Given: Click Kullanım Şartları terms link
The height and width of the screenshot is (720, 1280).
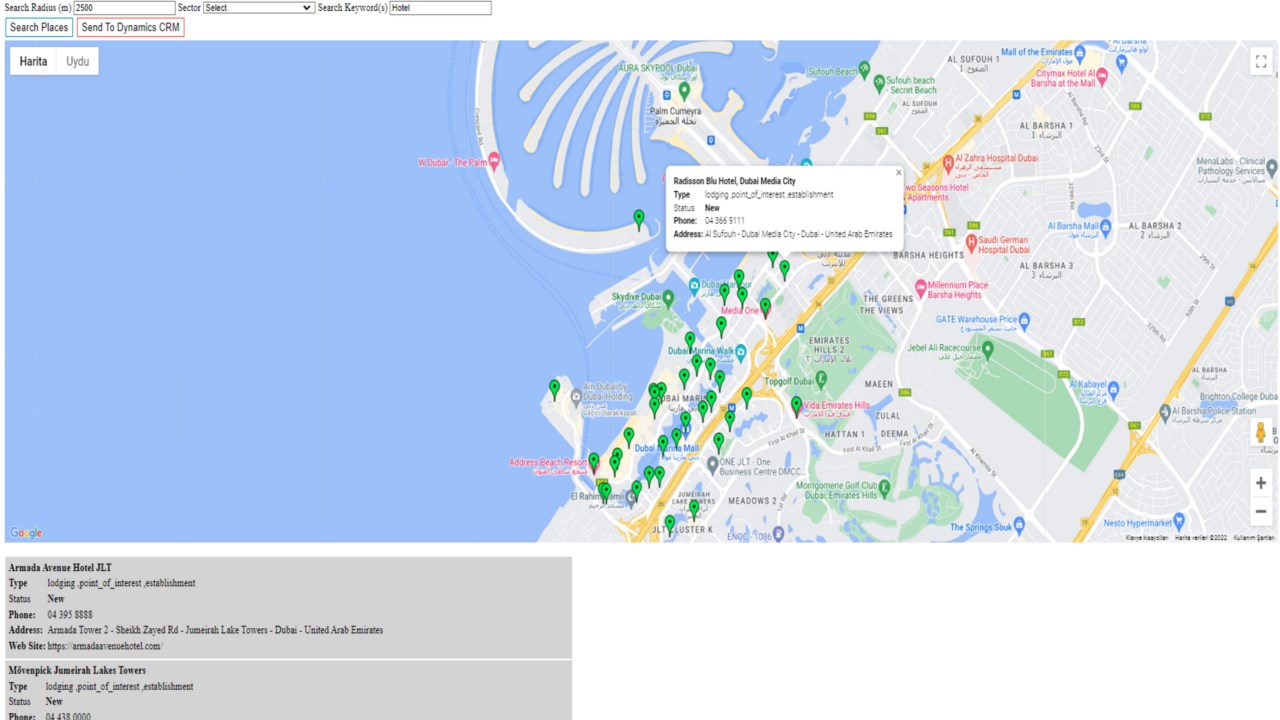Looking at the screenshot, I should coord(1253,538).
